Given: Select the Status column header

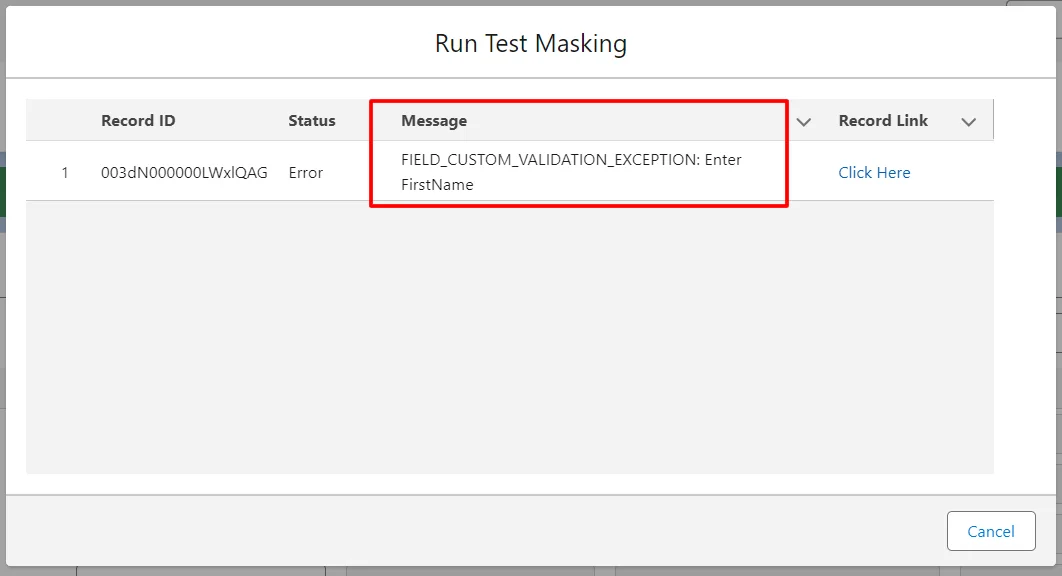Looking at the screenshot, I should tap(311, 120).
